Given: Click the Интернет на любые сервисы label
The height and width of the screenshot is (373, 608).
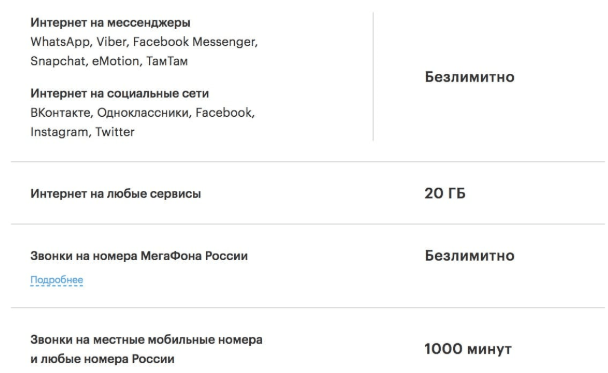Looking at the screenshot, I should coord(116,193).
